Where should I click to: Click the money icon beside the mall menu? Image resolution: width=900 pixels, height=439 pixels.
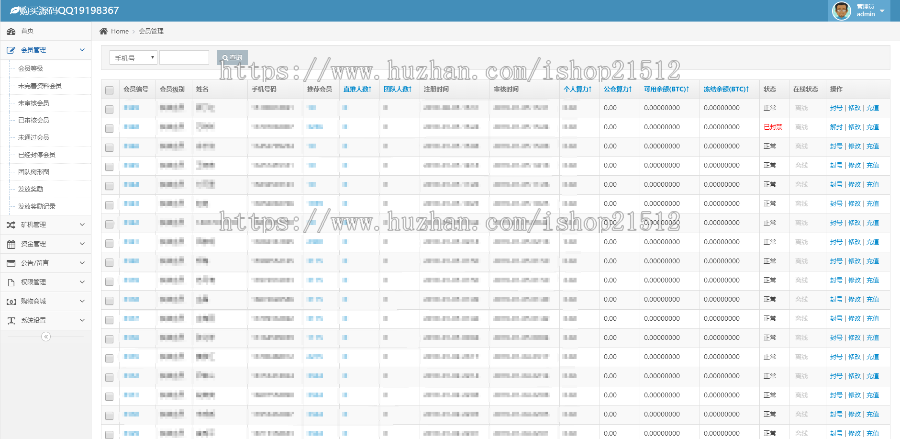(11, 301)
